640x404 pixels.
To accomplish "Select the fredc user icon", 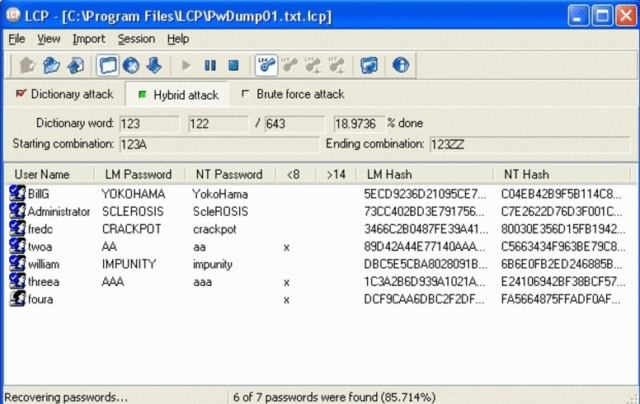I will pos(17,228).
